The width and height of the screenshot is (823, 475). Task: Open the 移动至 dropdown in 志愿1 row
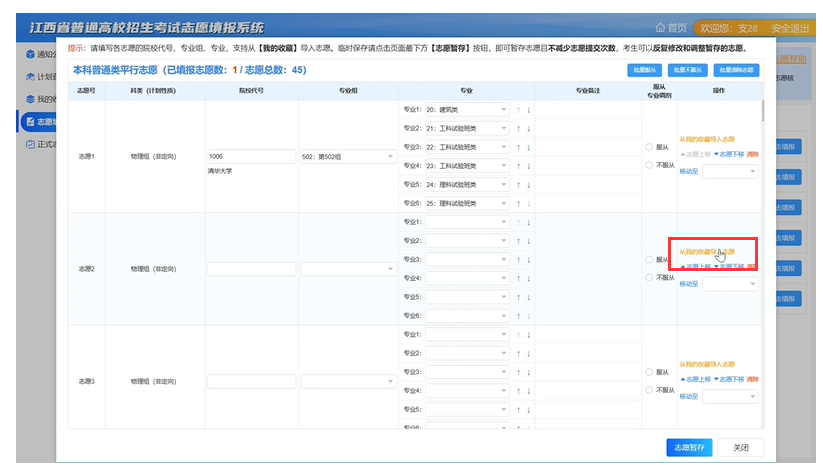732,171
